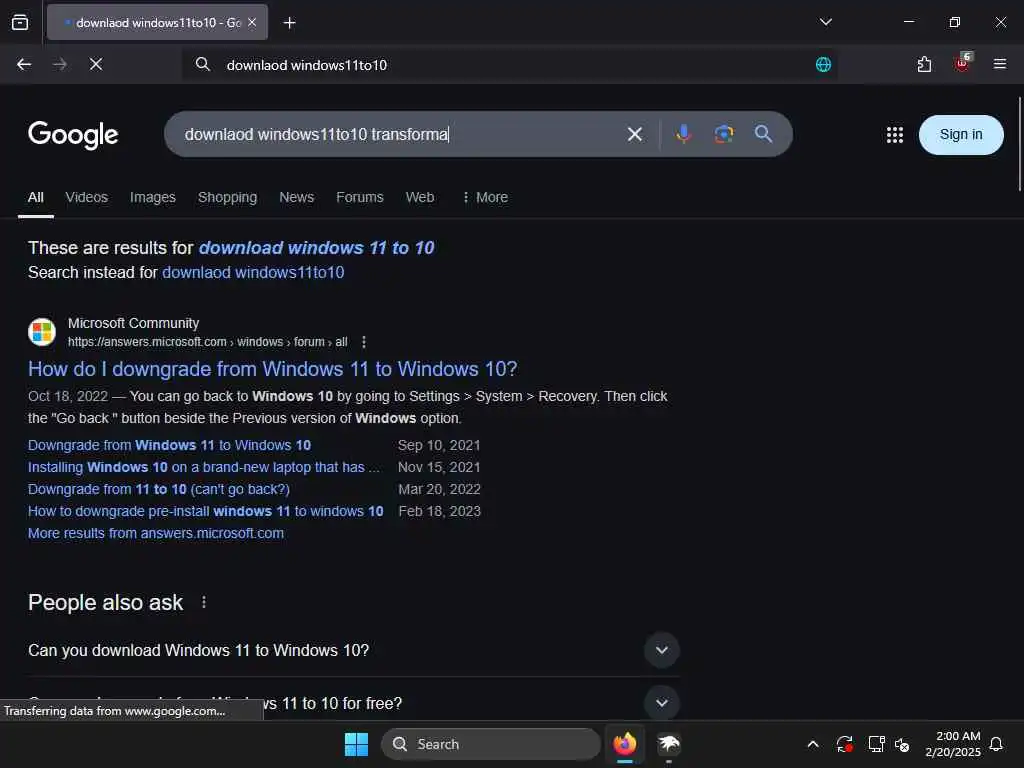Switch to the Forums tab
The image size is (1024, 768).
tap(360, 197)
